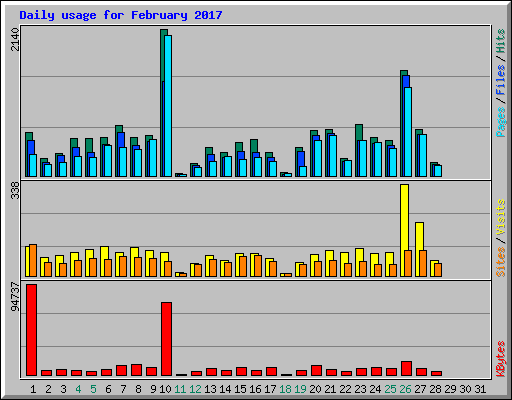Screen dimensions: 512x400
Task: Click the red KBytes bar for day 8
Action: 136,370
